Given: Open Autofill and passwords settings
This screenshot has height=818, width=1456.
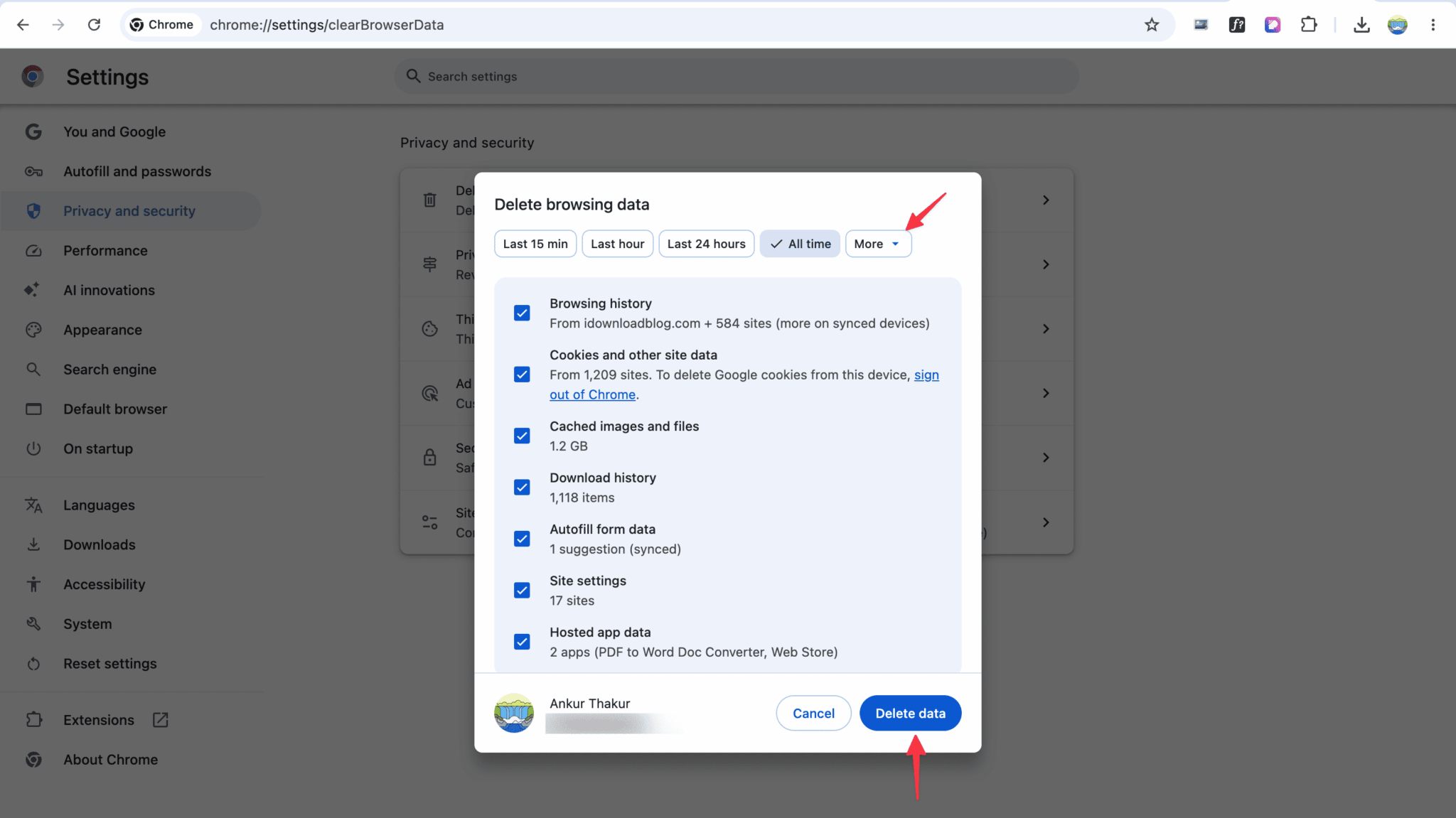Looking at the screenshot, I should (x=137, y=171).
